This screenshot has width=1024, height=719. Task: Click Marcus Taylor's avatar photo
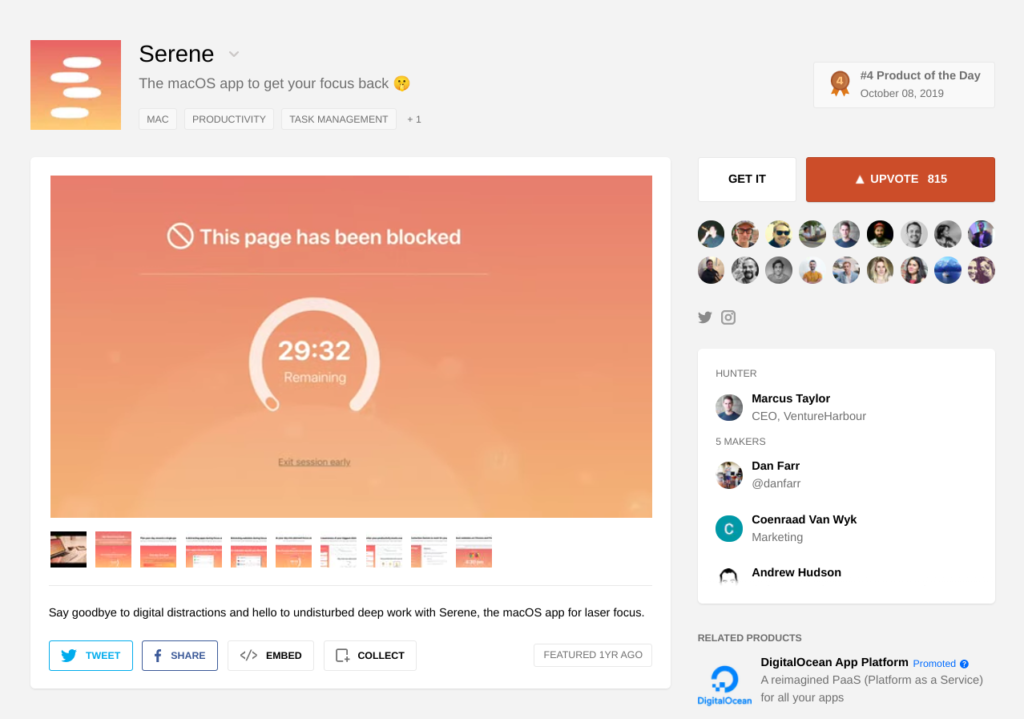pos(729,407)
